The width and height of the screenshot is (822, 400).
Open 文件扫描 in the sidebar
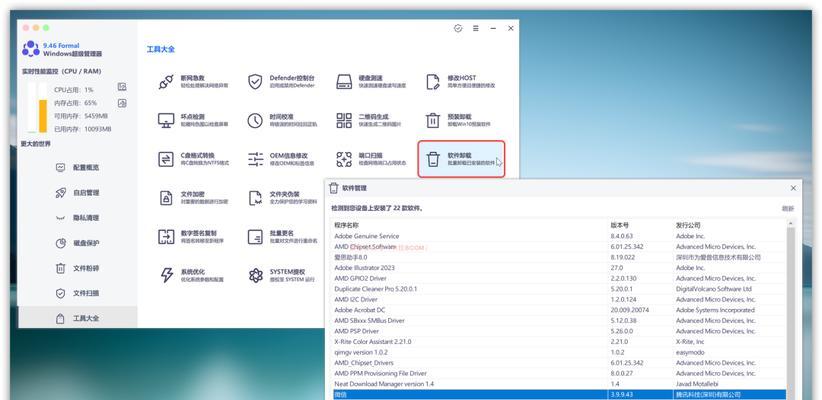tap(78, 294)
